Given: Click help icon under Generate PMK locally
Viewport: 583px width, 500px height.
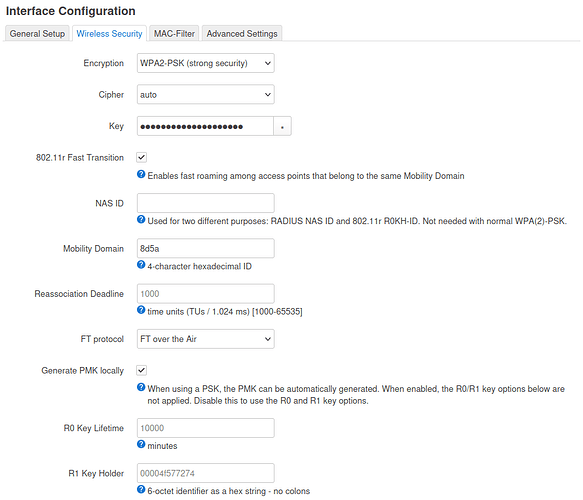Looking at the screenshot, I should 141,387.
